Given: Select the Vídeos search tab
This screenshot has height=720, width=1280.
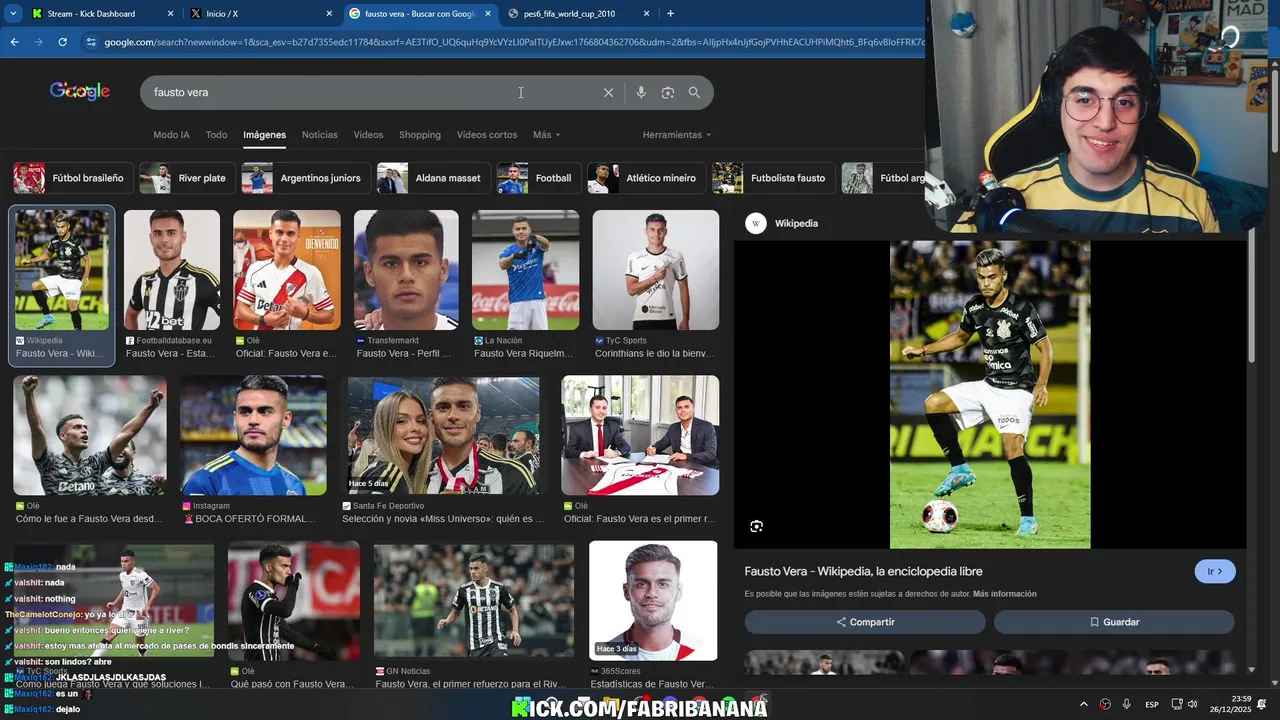Looking at the screenshot, I should pyautogui.click(x=368, y=135).
